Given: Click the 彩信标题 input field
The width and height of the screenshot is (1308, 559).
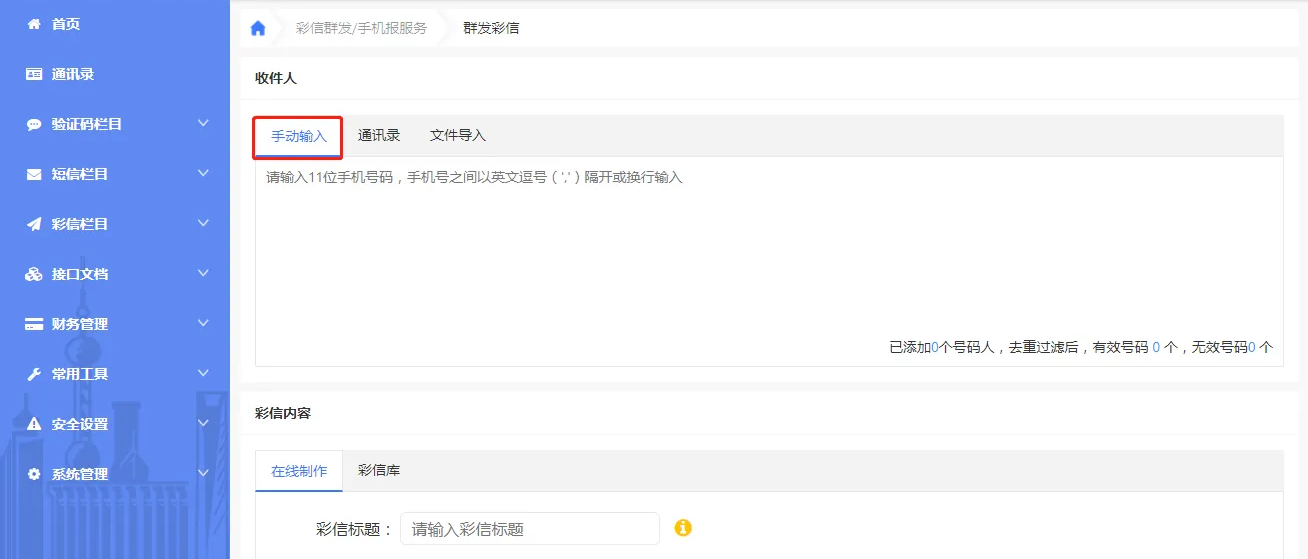Looking at the screenshot, I should [530, 529].
